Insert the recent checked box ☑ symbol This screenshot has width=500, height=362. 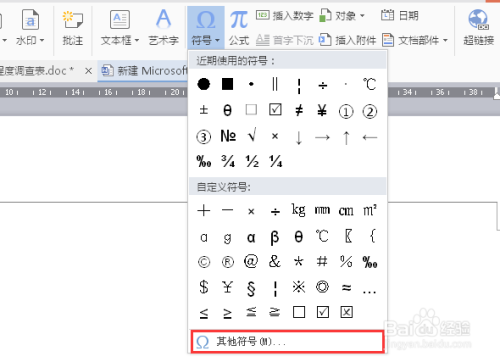pyautogui.click(x=275, y=110)
